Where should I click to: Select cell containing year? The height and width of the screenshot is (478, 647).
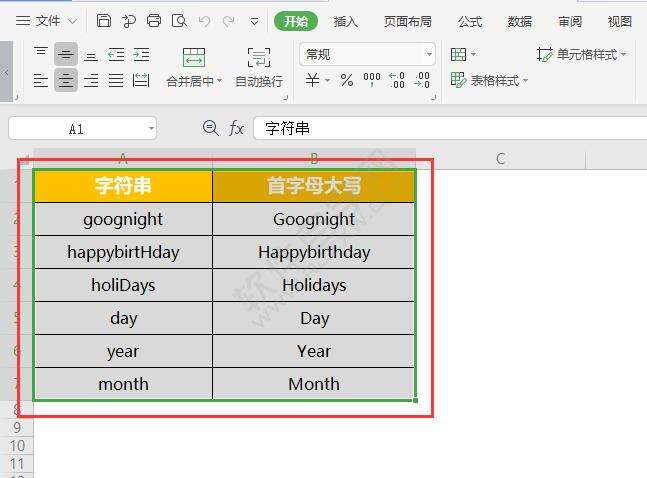[123, 351]
